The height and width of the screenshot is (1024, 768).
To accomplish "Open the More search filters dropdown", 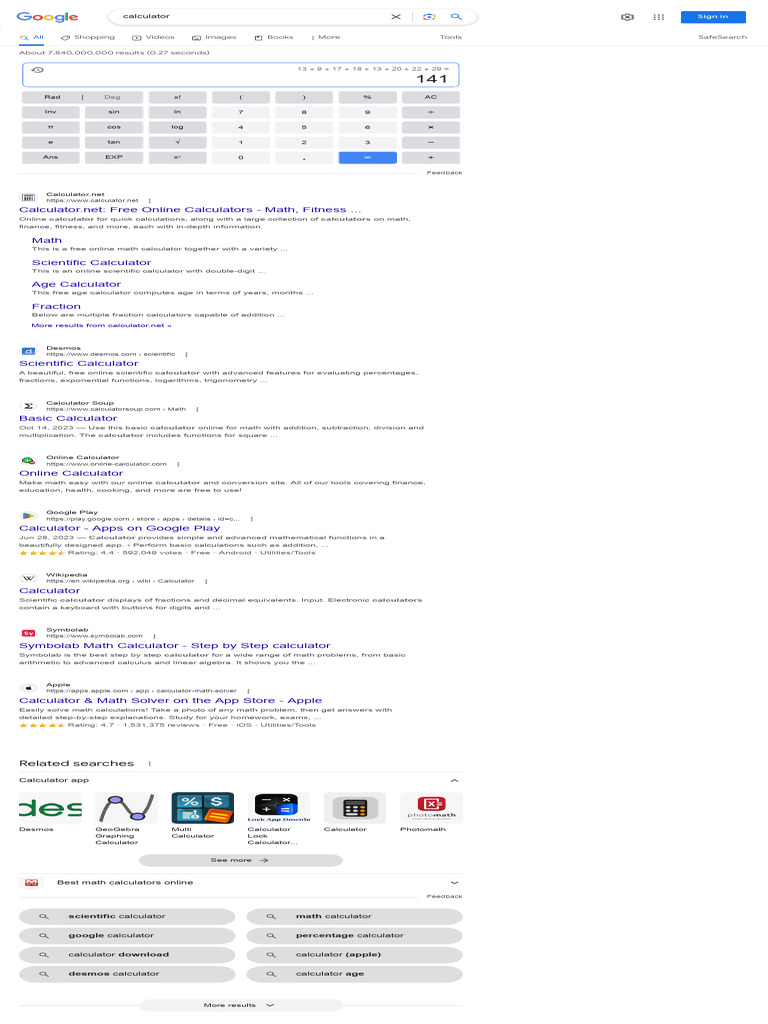I will [325, 37].
